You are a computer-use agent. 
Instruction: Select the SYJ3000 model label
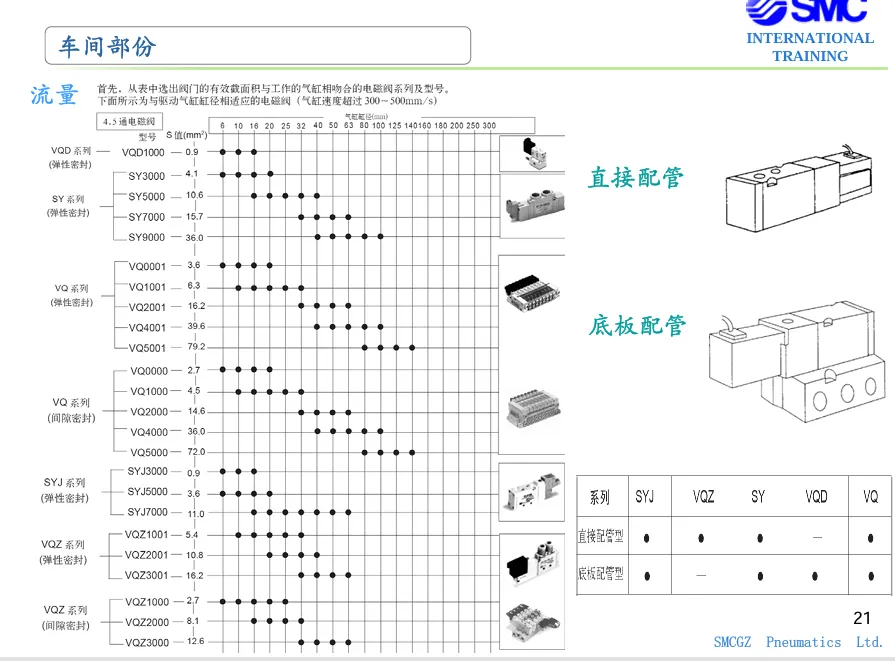point(147,471)
